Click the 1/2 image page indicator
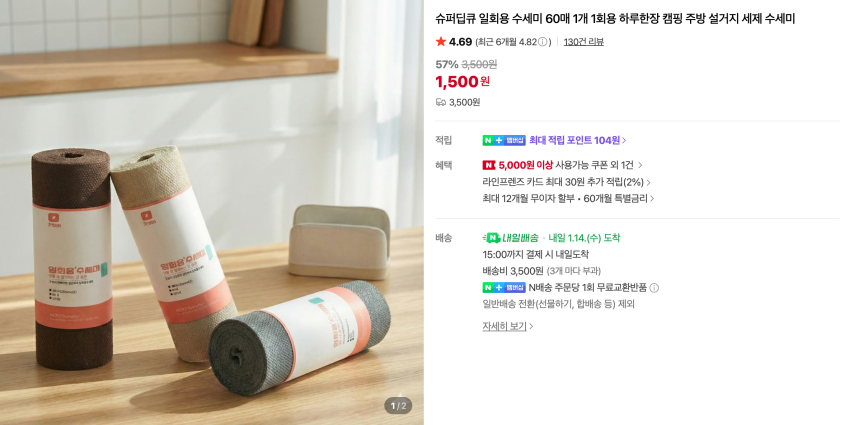 [x=398, y=406]
